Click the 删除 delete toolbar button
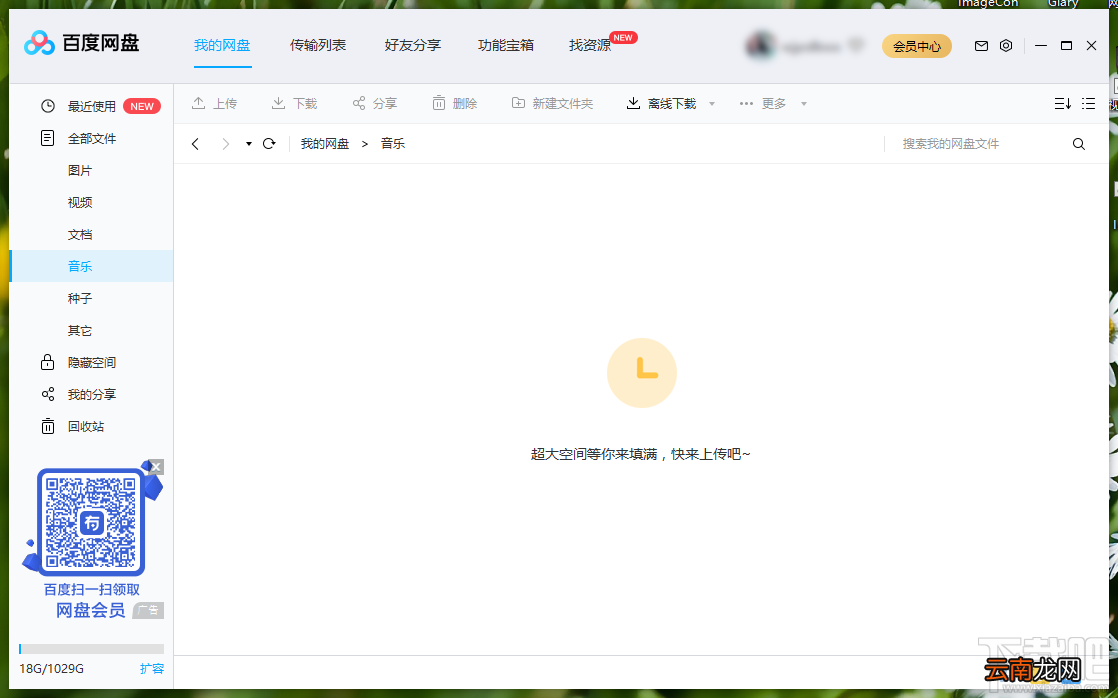1118x698 pixels. point(455,103)
